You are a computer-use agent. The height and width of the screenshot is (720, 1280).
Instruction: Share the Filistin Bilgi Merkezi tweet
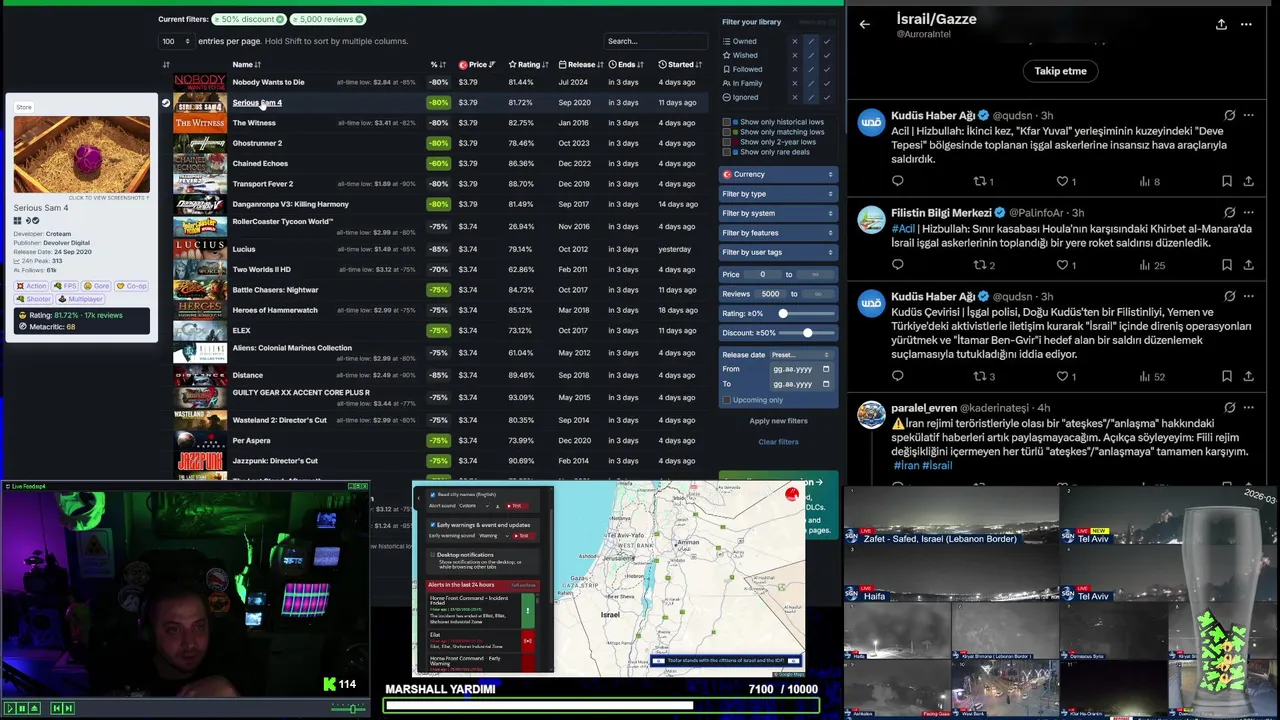[x=1248, y=265]
